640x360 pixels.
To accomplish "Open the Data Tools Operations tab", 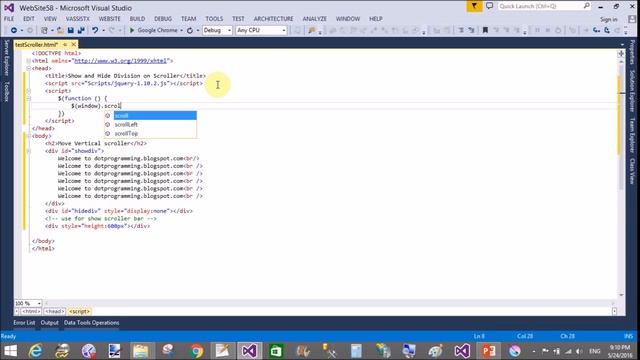I will 91,322.
